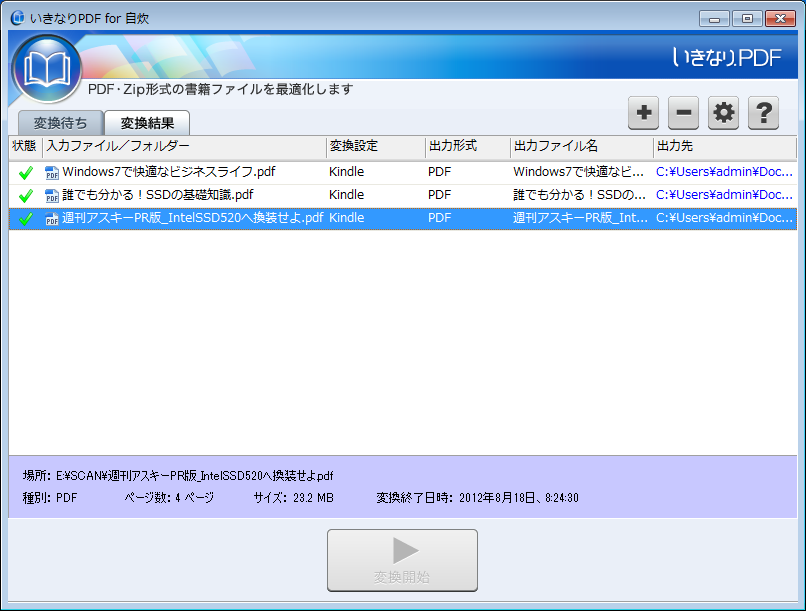
Task: Close the いきなりPDF window
Action: (780, 19)
